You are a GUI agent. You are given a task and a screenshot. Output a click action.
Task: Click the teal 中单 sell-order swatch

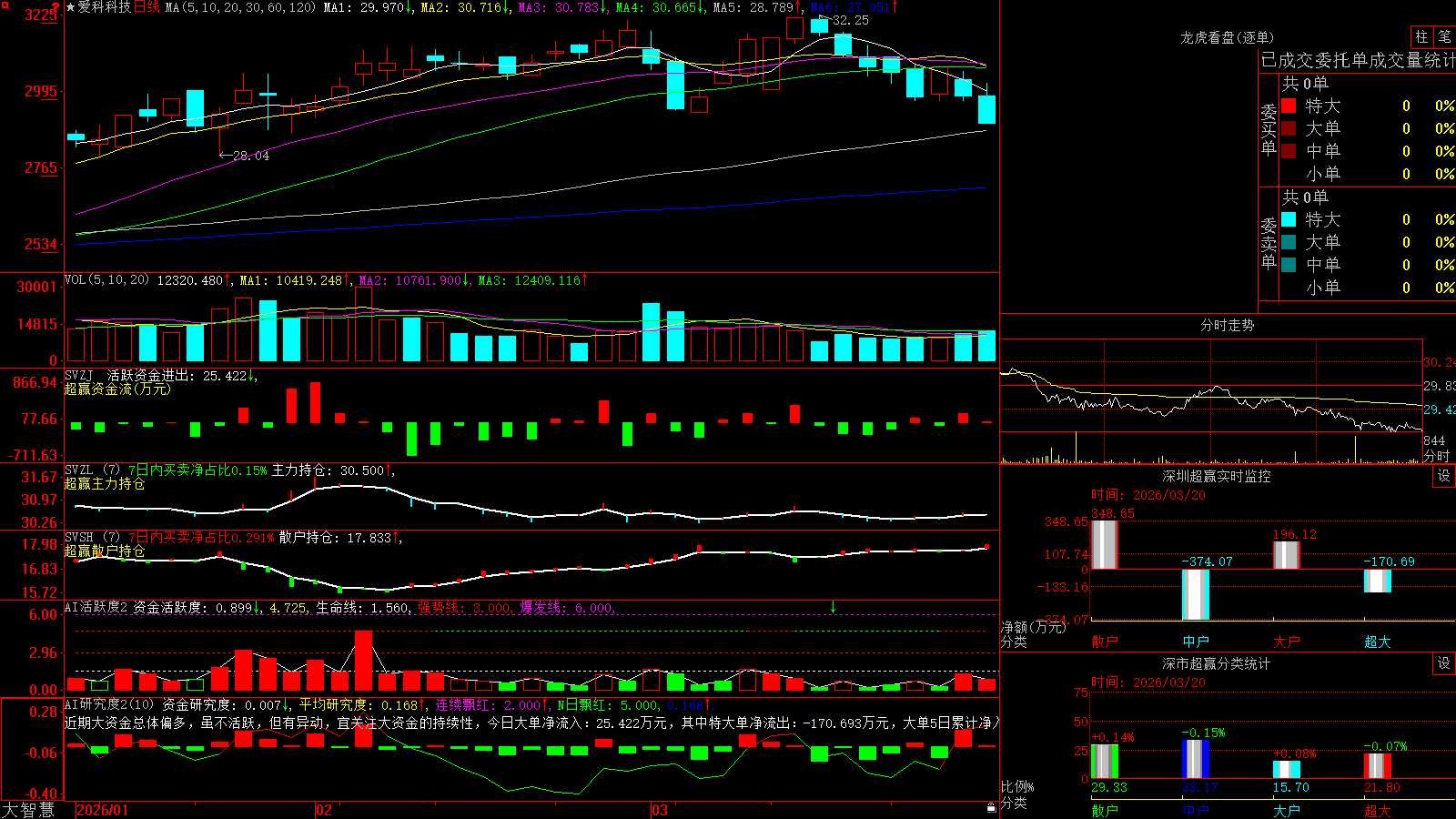point(1289,265)
